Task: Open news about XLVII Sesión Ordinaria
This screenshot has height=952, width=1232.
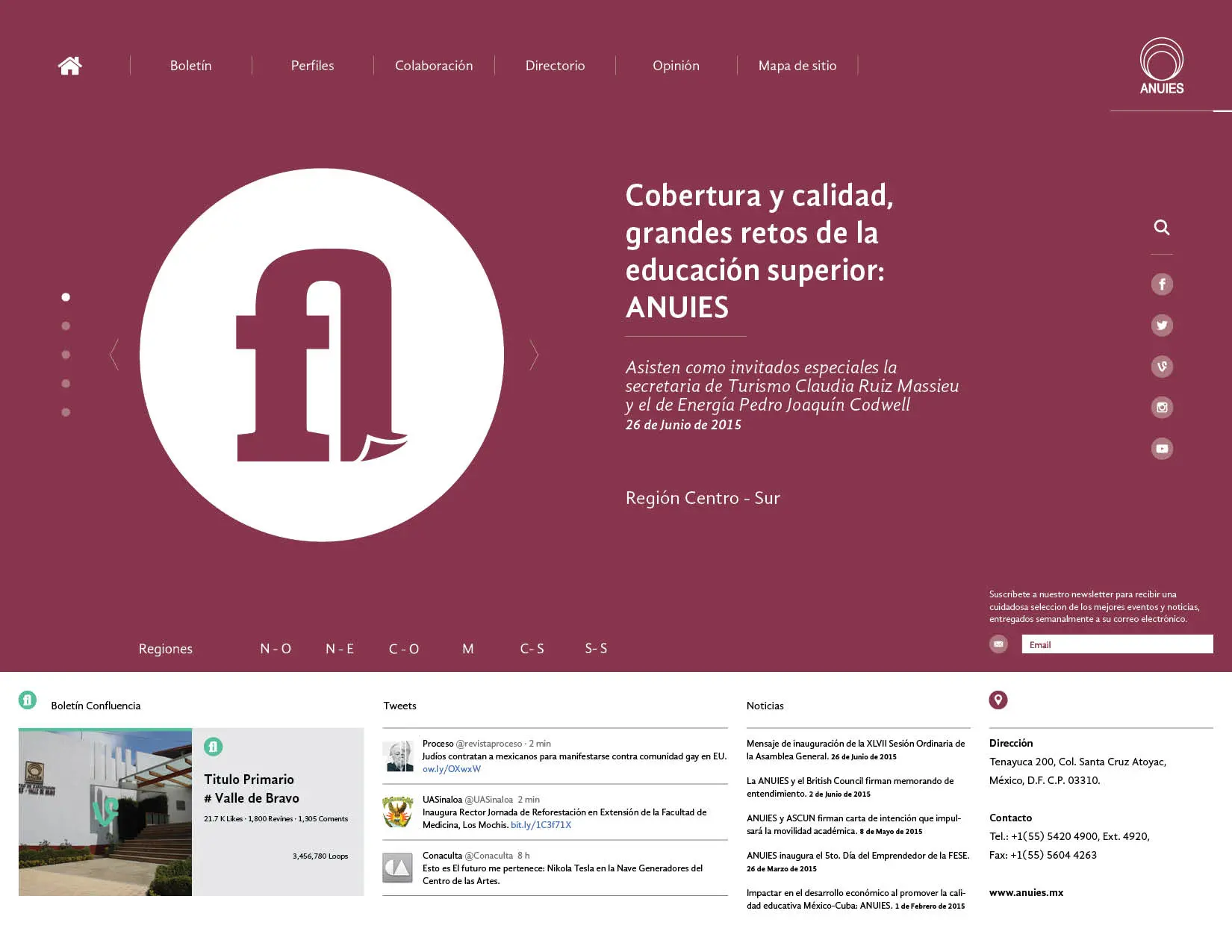Action: 856,750
